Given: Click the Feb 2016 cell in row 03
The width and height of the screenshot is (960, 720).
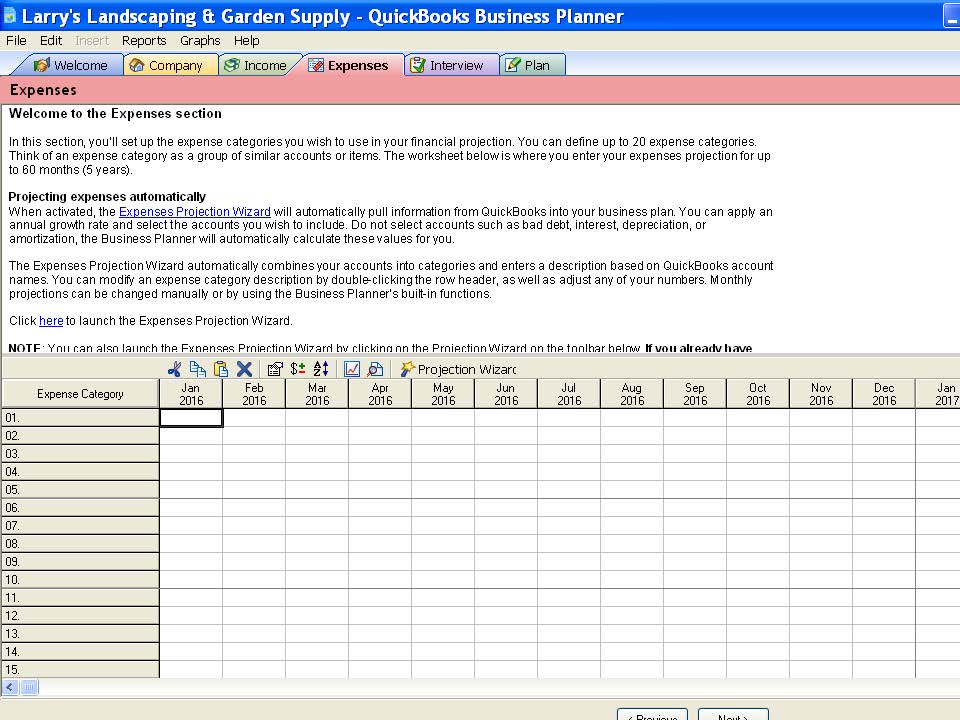Looking at the screenshot, I should 254,454.
